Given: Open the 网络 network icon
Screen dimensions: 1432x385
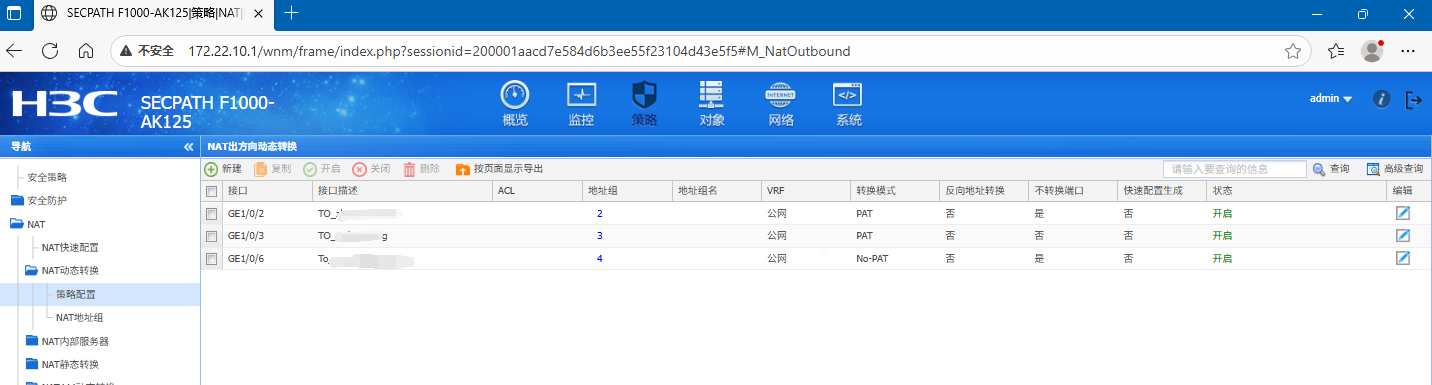Looking at the screenshot, I should (x=780, y=104).
